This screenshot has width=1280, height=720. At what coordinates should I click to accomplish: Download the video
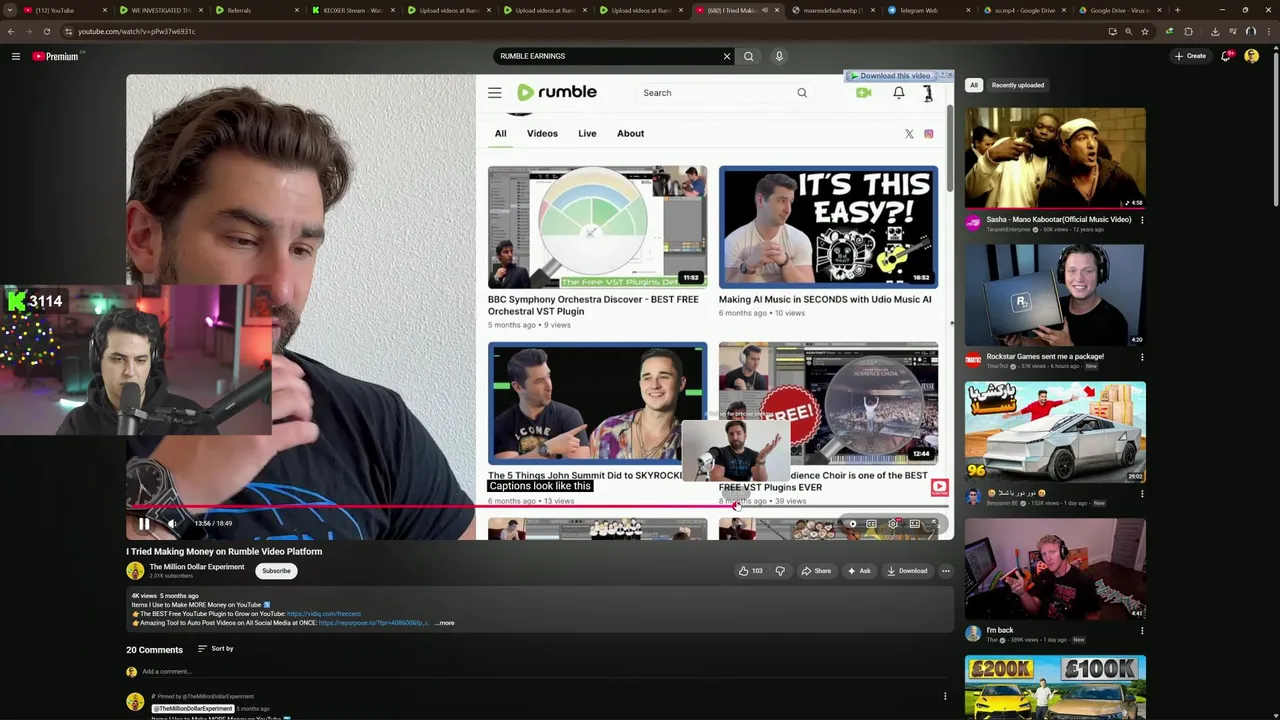tap(907, 571)
